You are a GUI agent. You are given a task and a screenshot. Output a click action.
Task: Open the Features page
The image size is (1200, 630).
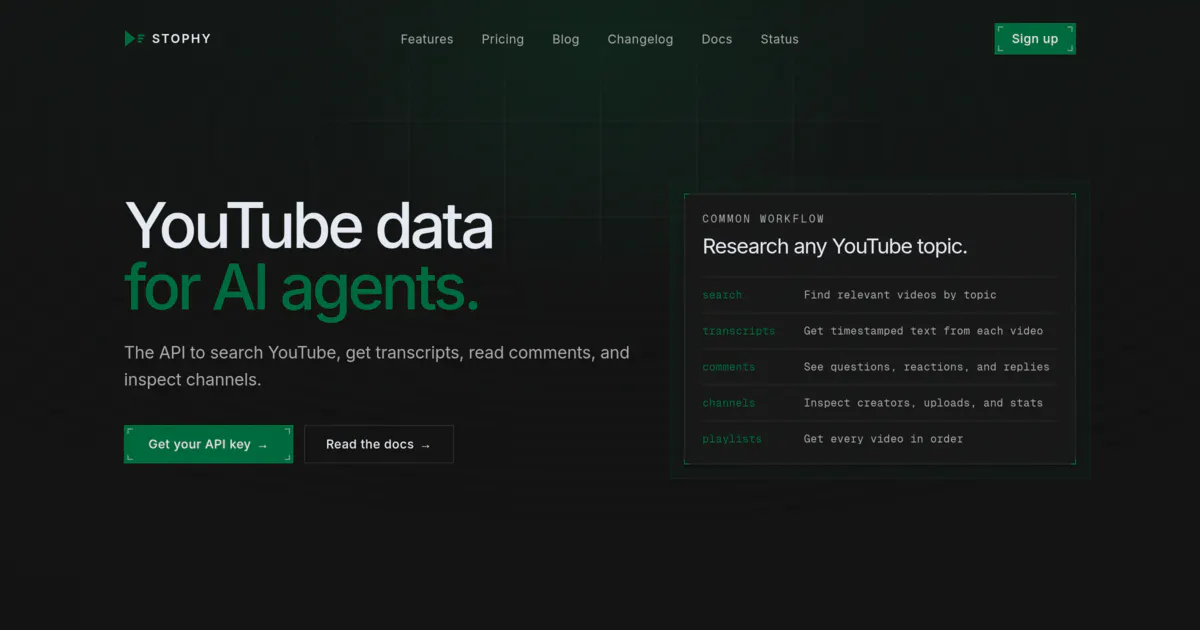(x=427, y=39)
